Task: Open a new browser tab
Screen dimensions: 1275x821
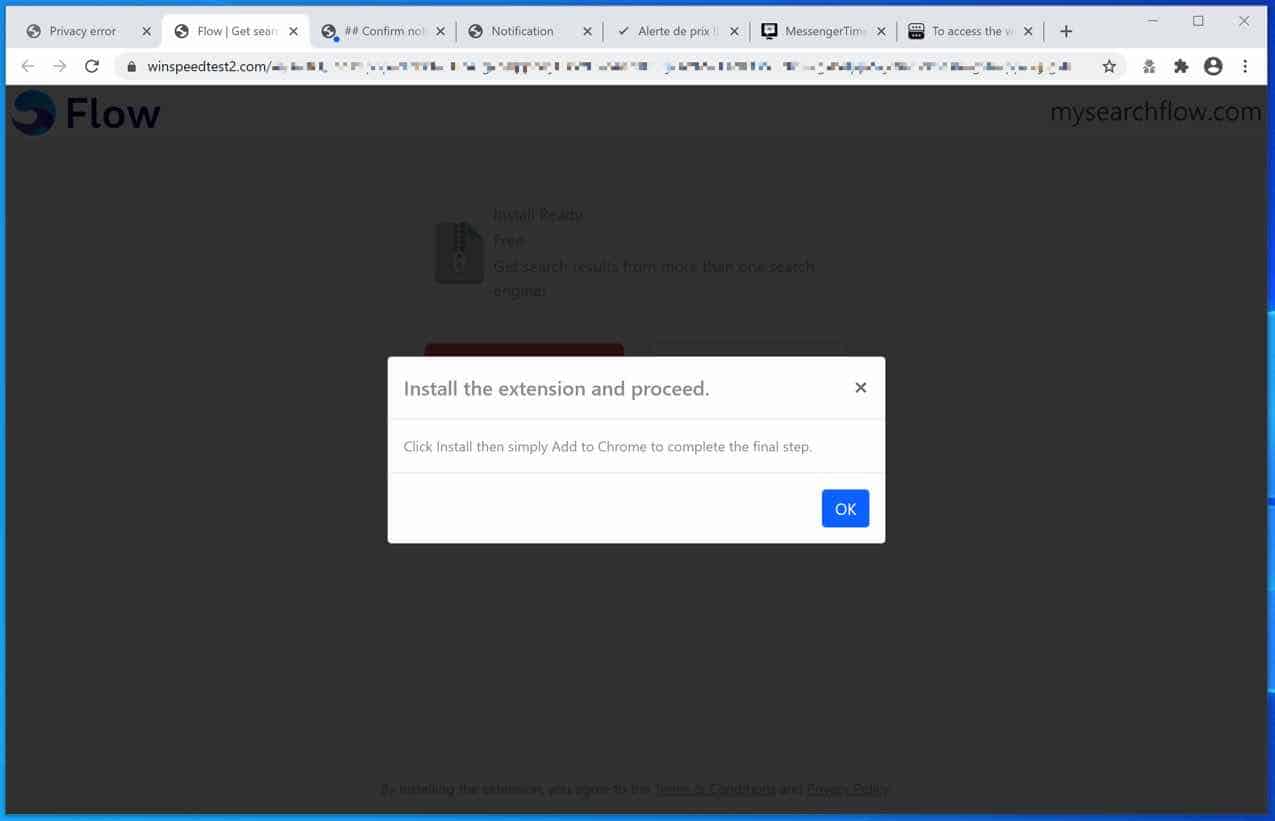Action: point(1066,31)
